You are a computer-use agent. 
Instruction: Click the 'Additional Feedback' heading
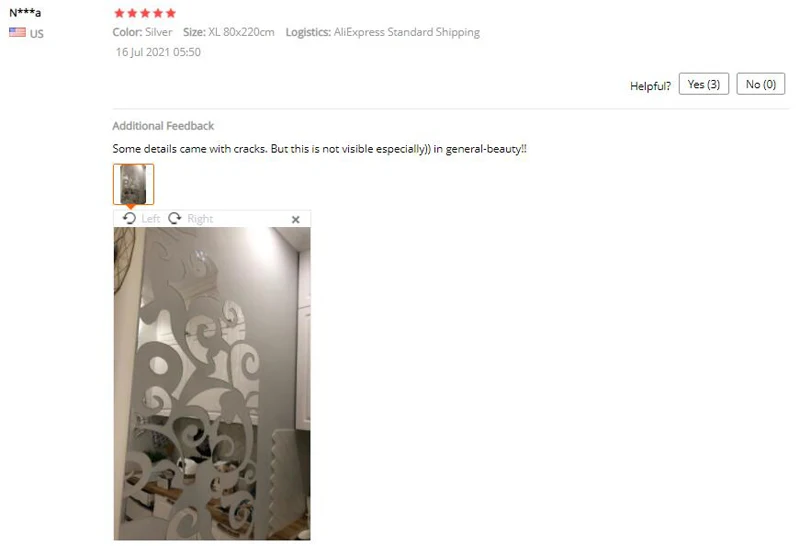(x=163, y=126)
